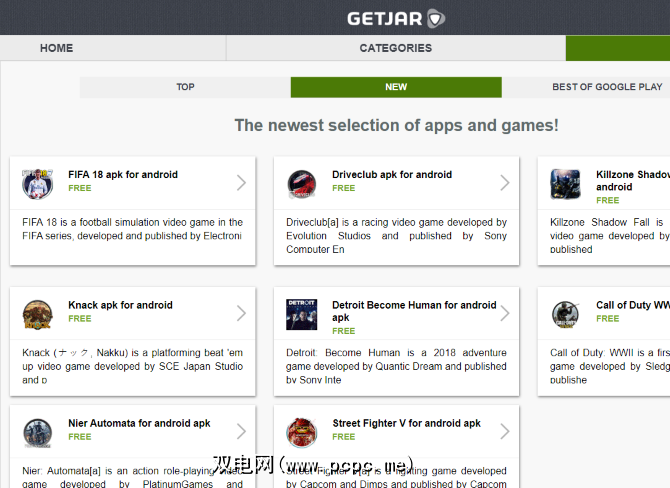Click FREE label under Driveclub
This screenshot has height=488, width=670.
click(x=344, y=188)
